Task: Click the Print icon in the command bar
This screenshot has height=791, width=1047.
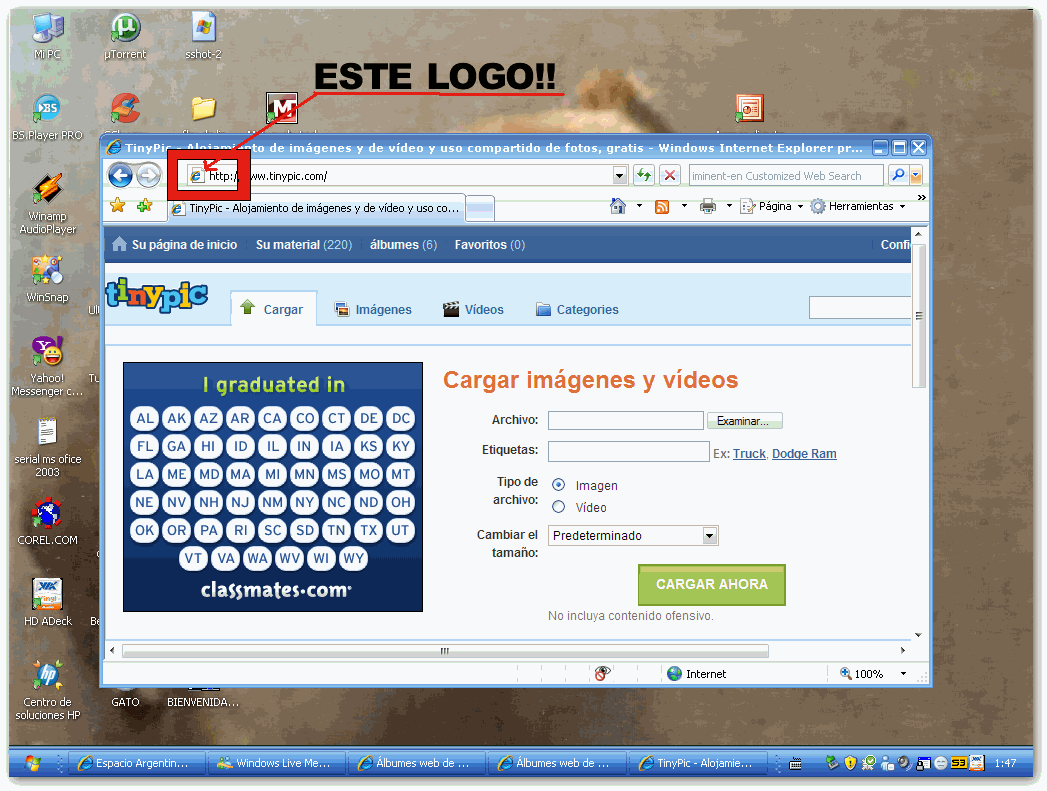Action: pyautogui.click(x=708, y=206)
